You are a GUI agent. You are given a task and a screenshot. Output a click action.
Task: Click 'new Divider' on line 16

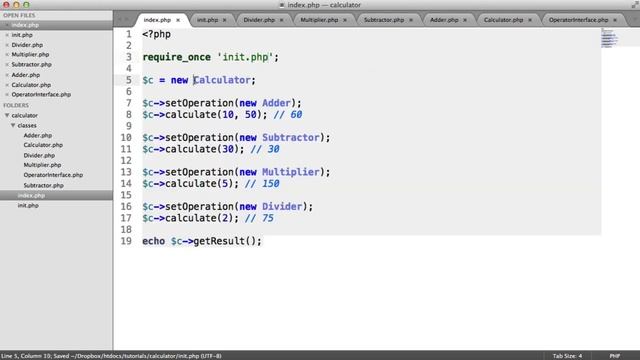pos(271,207)
